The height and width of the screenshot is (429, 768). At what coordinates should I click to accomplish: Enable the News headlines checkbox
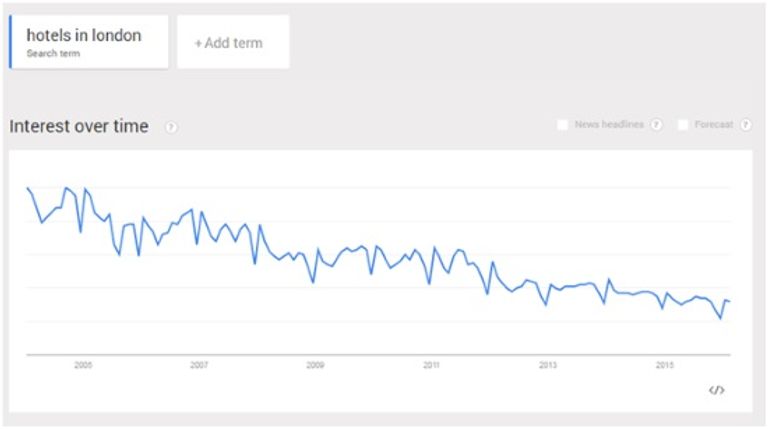(562, 124)
